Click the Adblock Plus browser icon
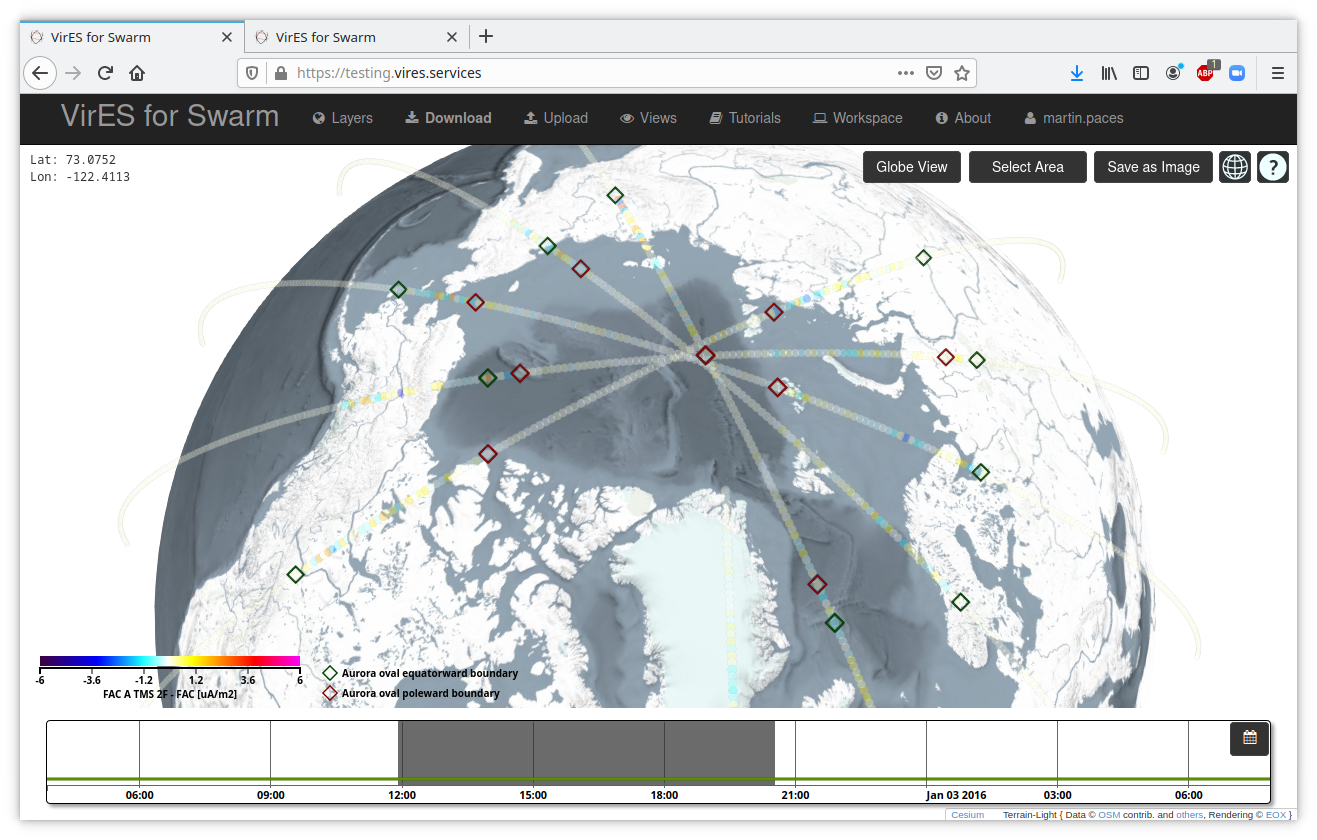 tap(1205, 73)
